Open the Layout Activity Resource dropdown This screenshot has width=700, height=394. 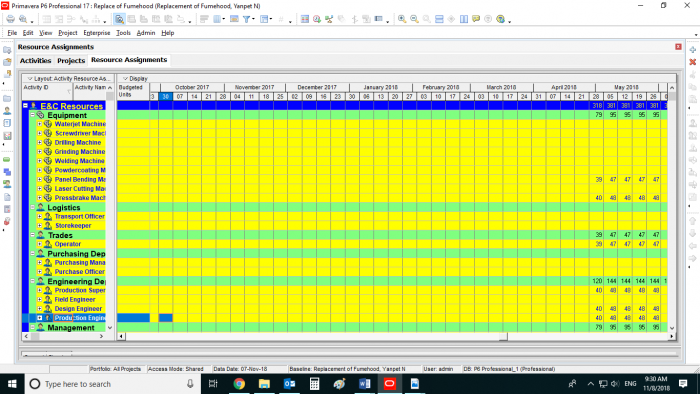[68, 79]
